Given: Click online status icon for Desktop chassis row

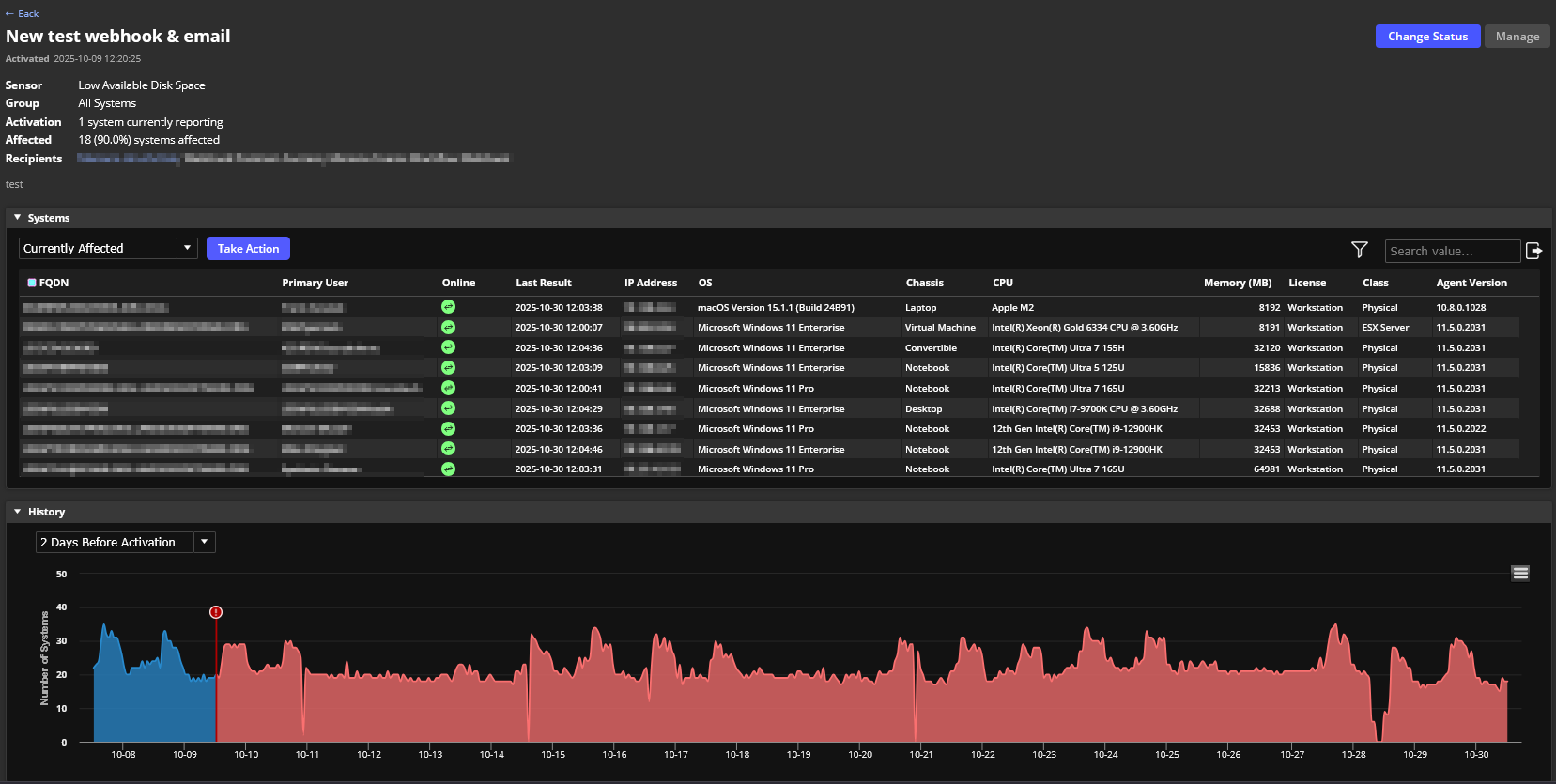Looking at the screenshot, I should pyautogui.click(x=448, y=408).
